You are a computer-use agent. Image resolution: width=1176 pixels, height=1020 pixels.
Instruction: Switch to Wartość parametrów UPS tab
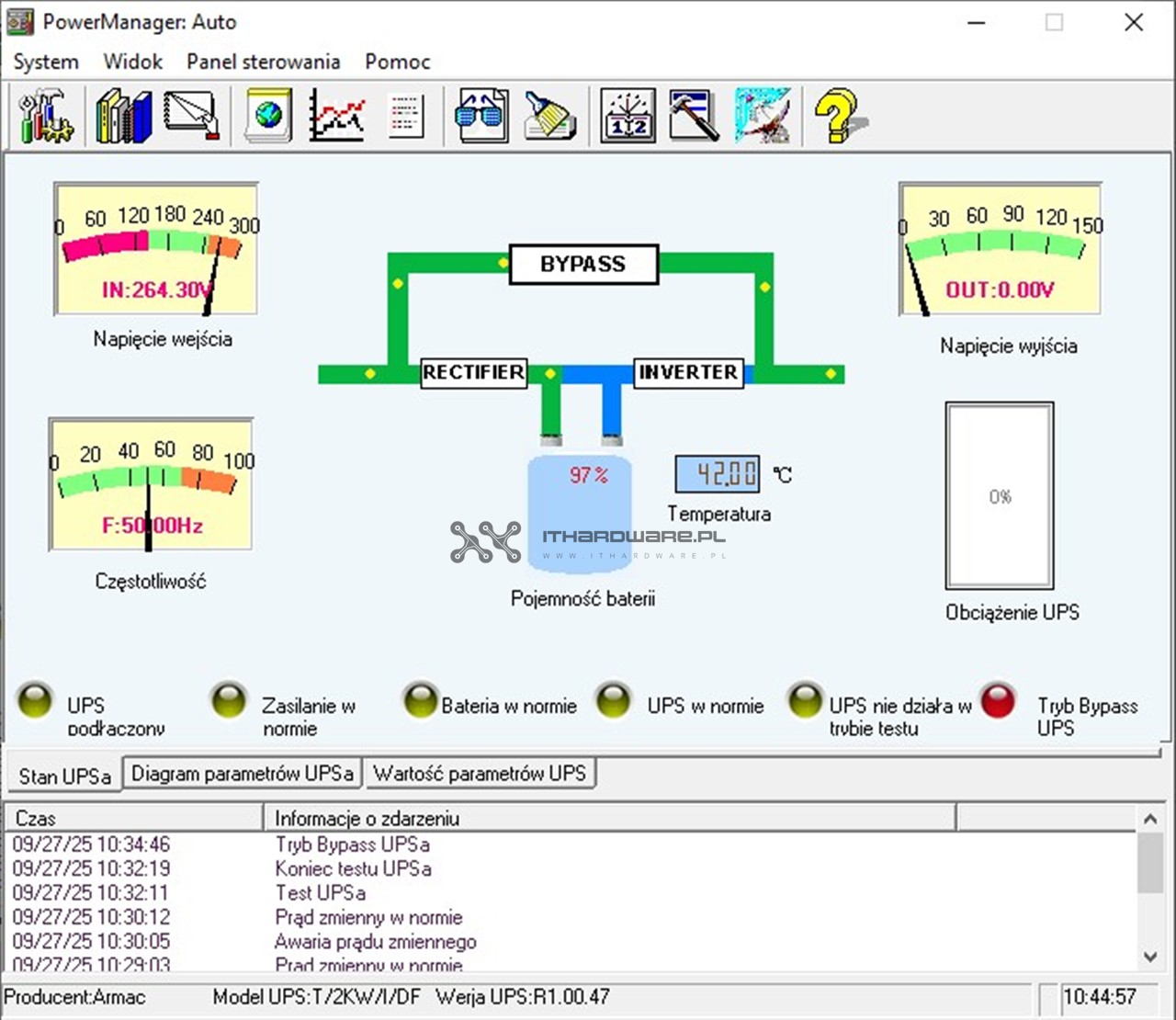(x=480, y=774)
